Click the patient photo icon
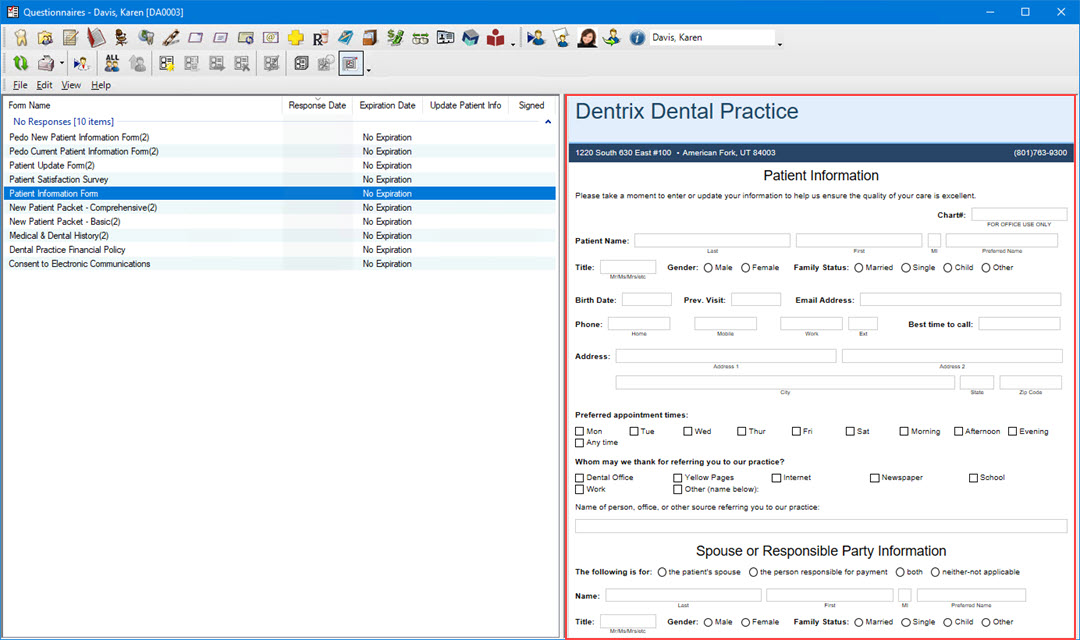This screenshot has height=640, width=1080. 587,38
